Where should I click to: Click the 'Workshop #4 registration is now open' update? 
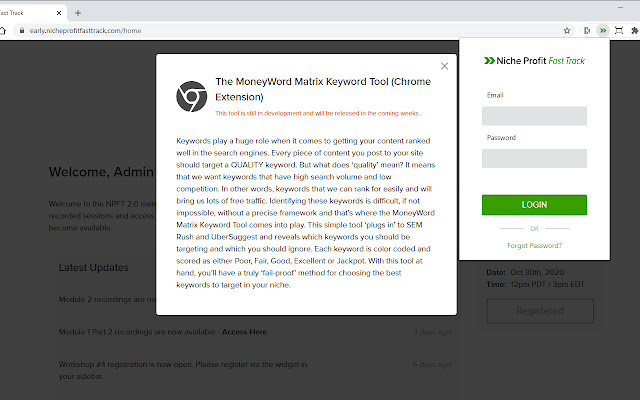pos(183,370)
